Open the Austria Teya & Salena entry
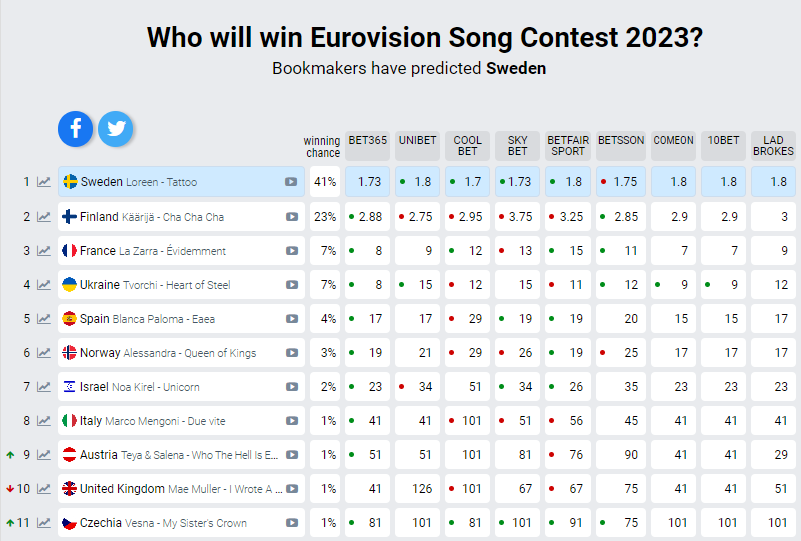 click(x=181, y=455)
